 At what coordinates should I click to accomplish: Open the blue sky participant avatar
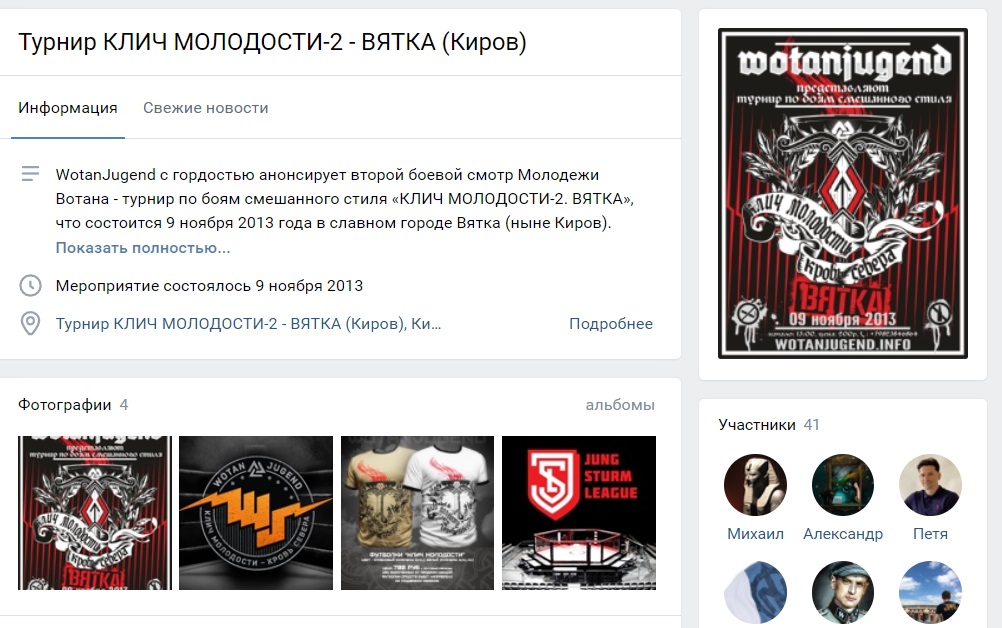(x=930, y=592)
